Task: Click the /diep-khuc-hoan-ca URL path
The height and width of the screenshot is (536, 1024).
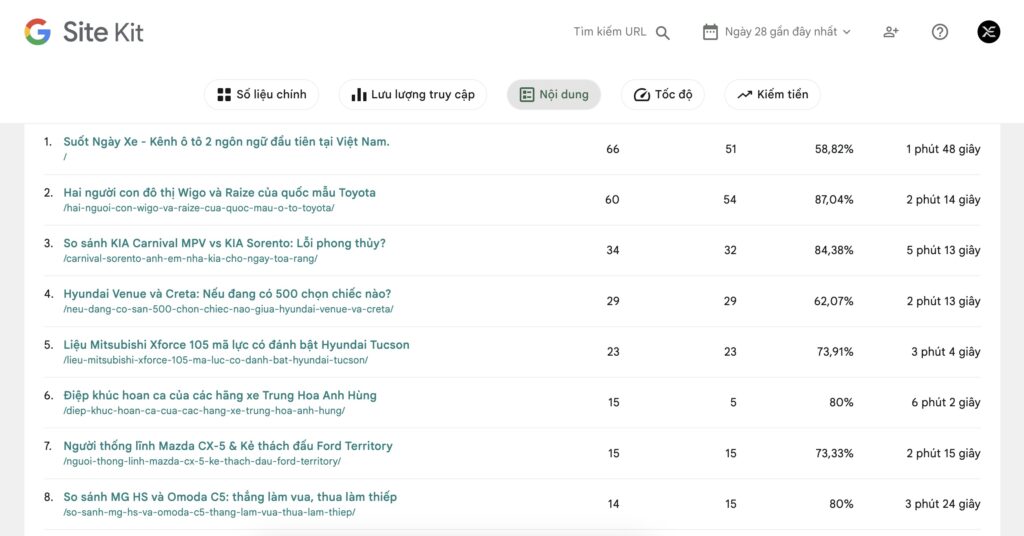Action: pyautogui.click(x=204, y=411)
